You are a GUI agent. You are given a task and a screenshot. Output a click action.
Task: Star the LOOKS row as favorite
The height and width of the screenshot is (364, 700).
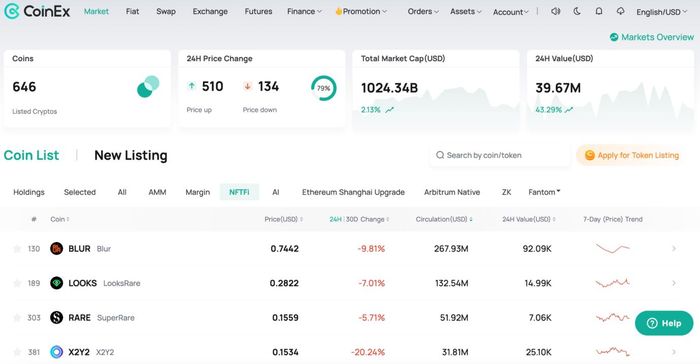coord(17,283)
